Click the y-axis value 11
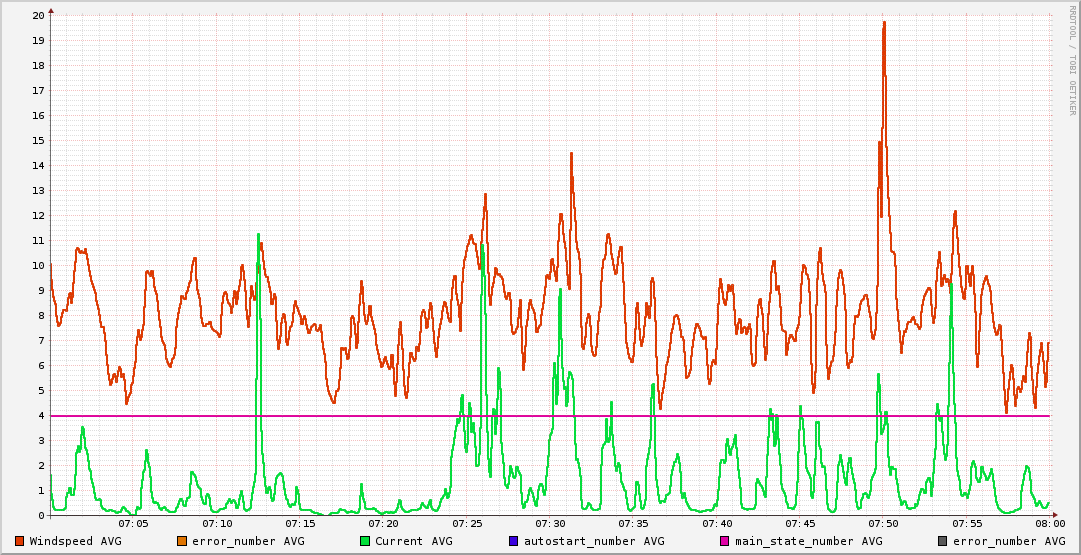1081x555 pixels. click(x=39, y=241)
